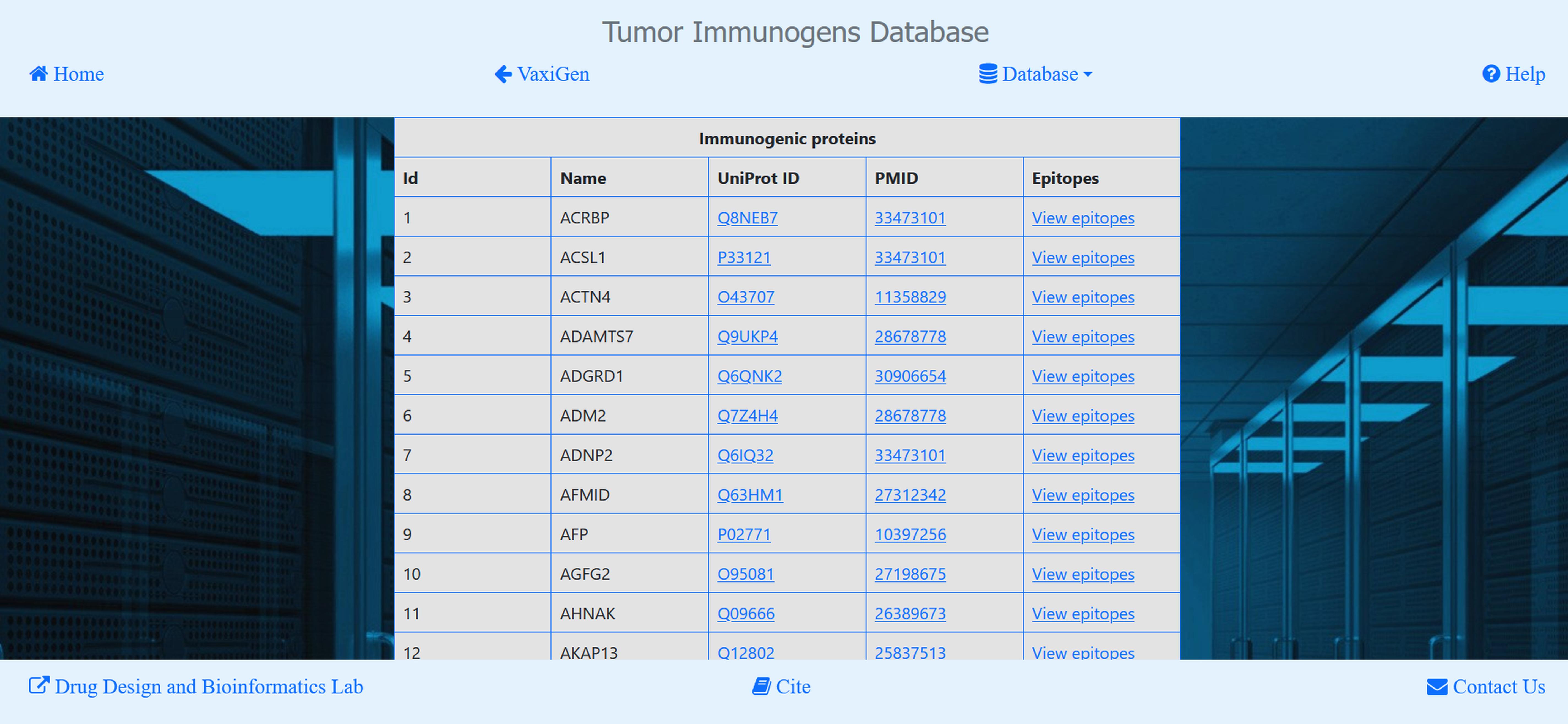Open the Database menu

click(x=1035, y=74)
